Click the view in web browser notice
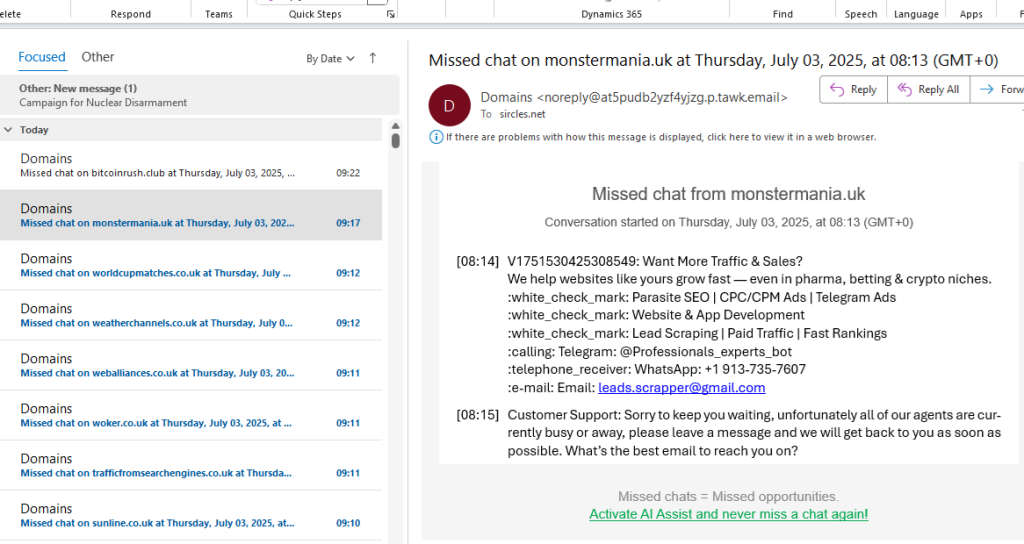 tap(661, 137)
